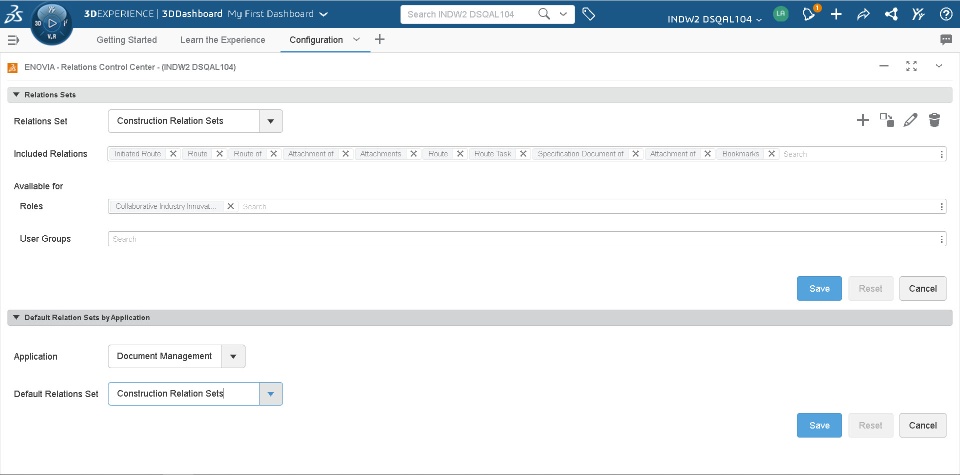The height and width of the screenshot is (475, 960).
Task: Open the Application dropdown arrow
Action: (x=233, y=356)
